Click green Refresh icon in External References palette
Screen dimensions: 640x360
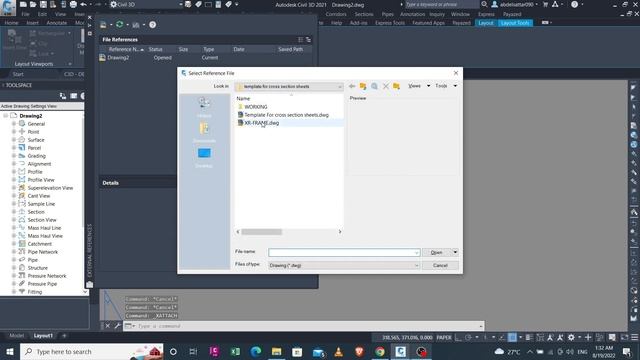(120, 24)
